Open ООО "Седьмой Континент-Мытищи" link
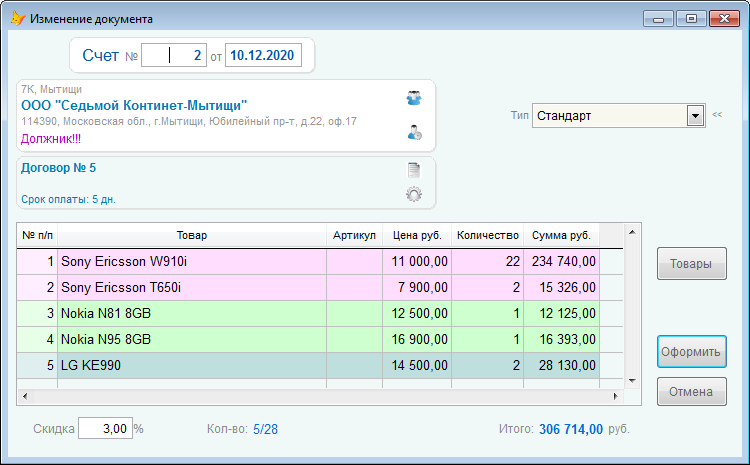 coord(134,105)
